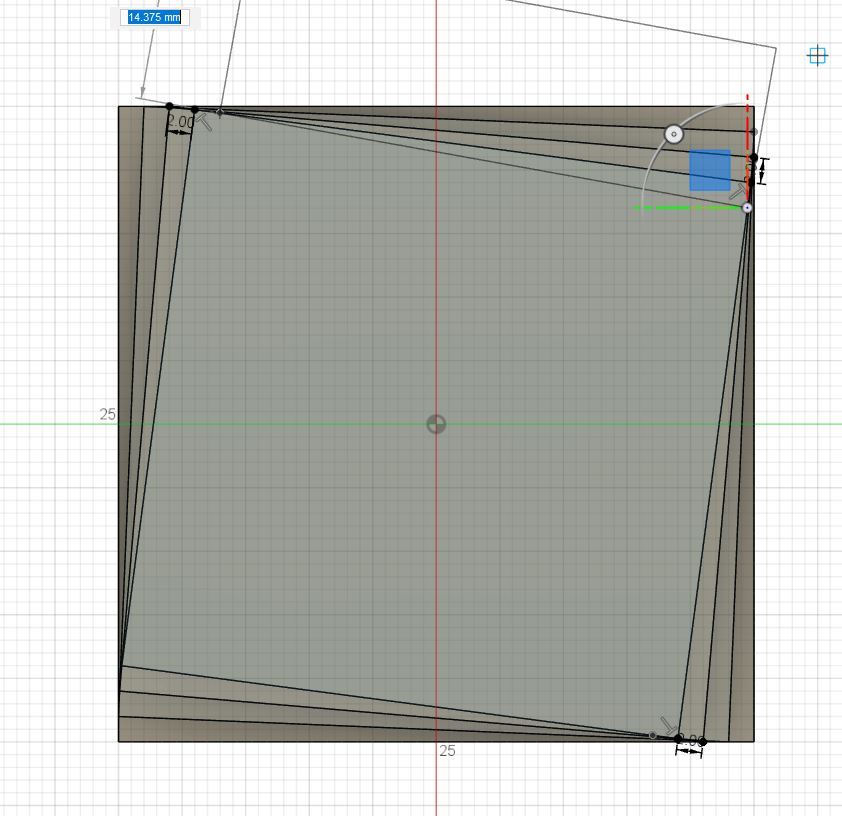Click the blue square drag manipulator
Screen dimensions: 842x816
(x=710, y=169)
